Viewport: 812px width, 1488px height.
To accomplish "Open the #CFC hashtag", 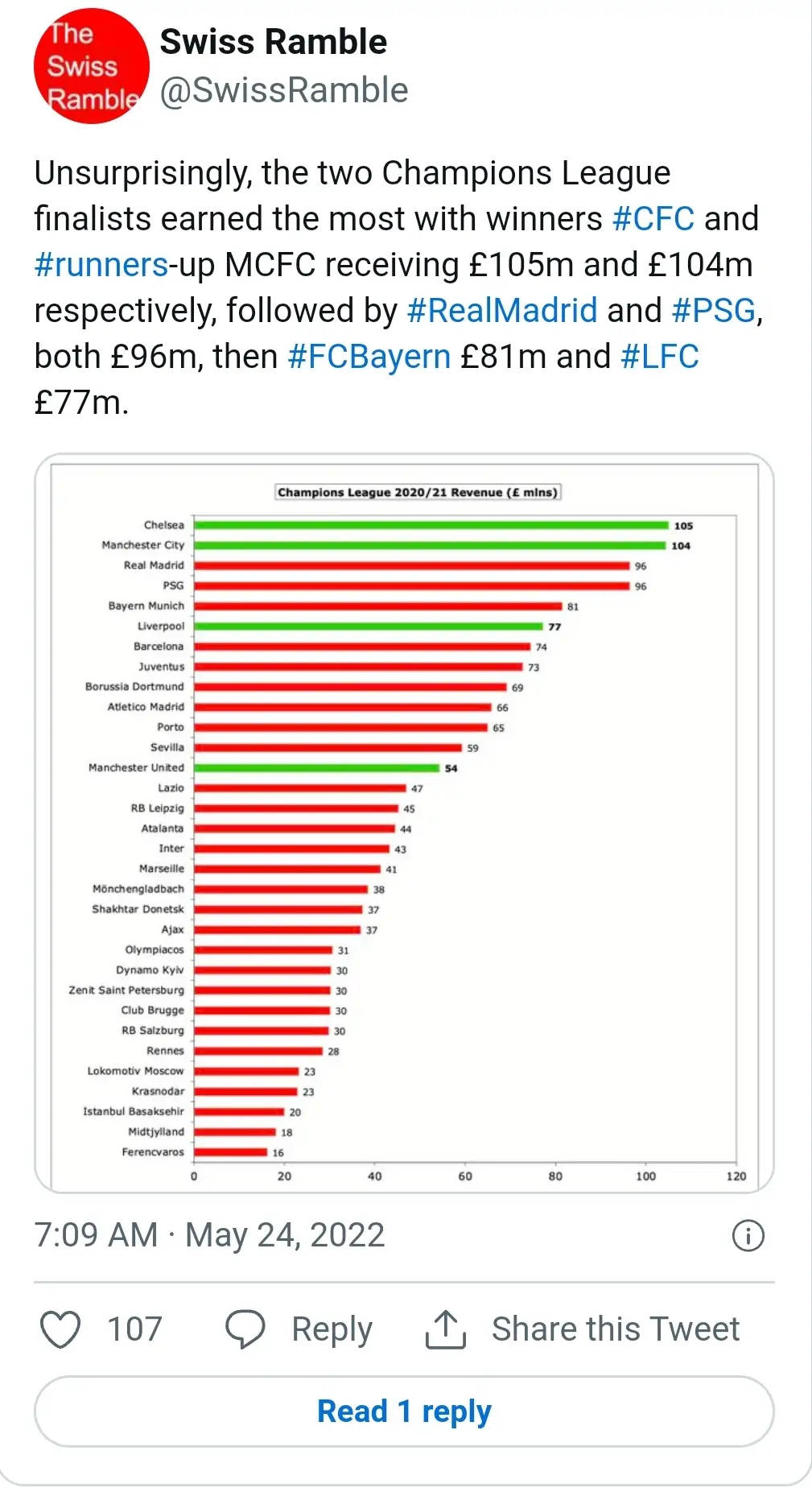I will point(653,219).
